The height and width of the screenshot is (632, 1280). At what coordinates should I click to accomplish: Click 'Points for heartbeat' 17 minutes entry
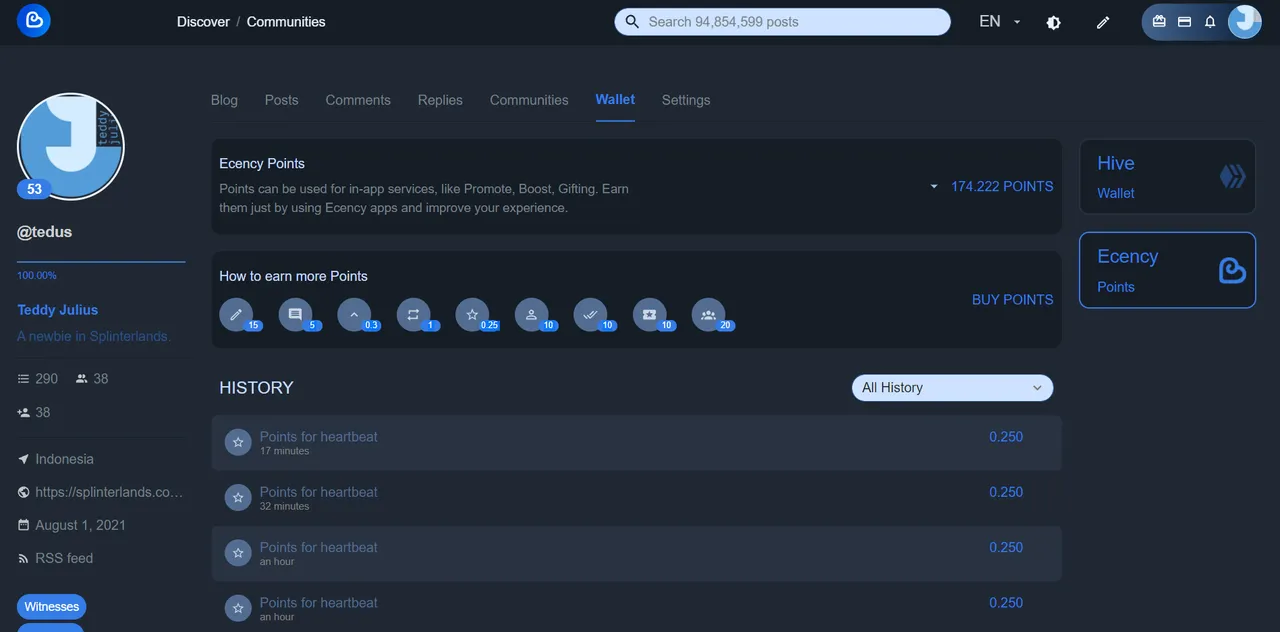point(318,437)
